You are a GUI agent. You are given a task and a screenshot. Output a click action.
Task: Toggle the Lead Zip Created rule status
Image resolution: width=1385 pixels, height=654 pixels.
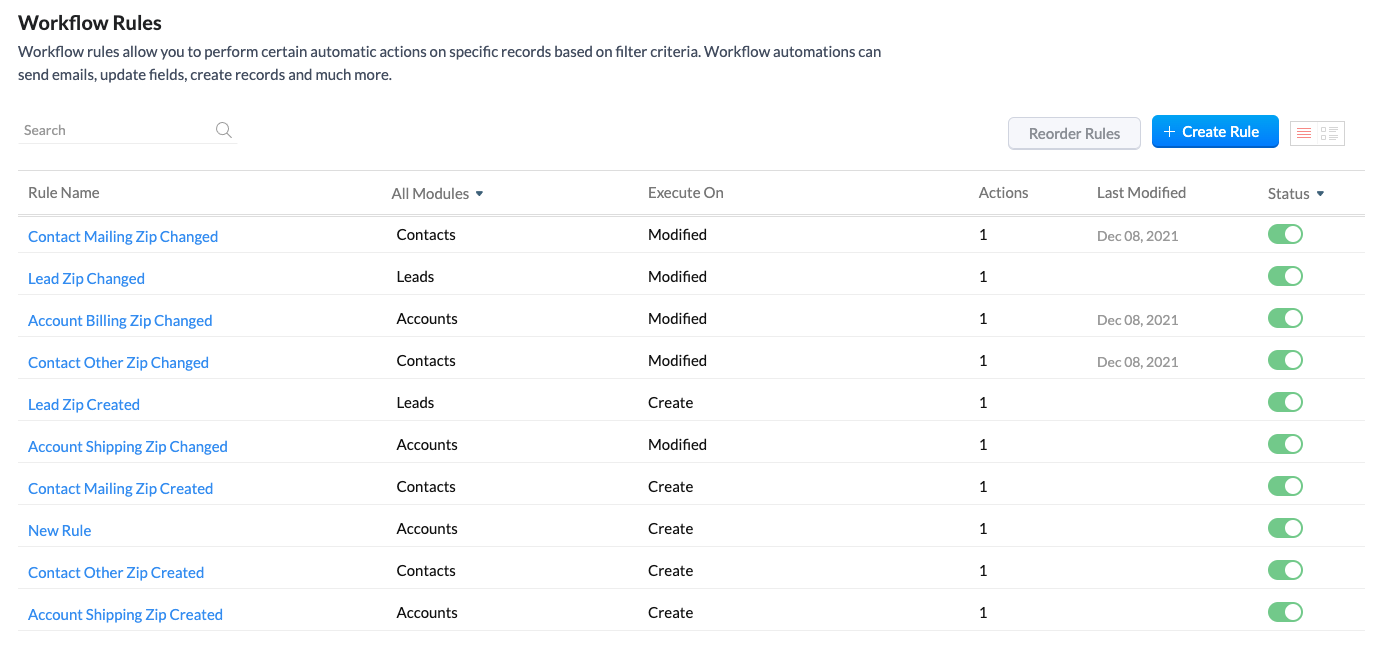[1285, 403]
